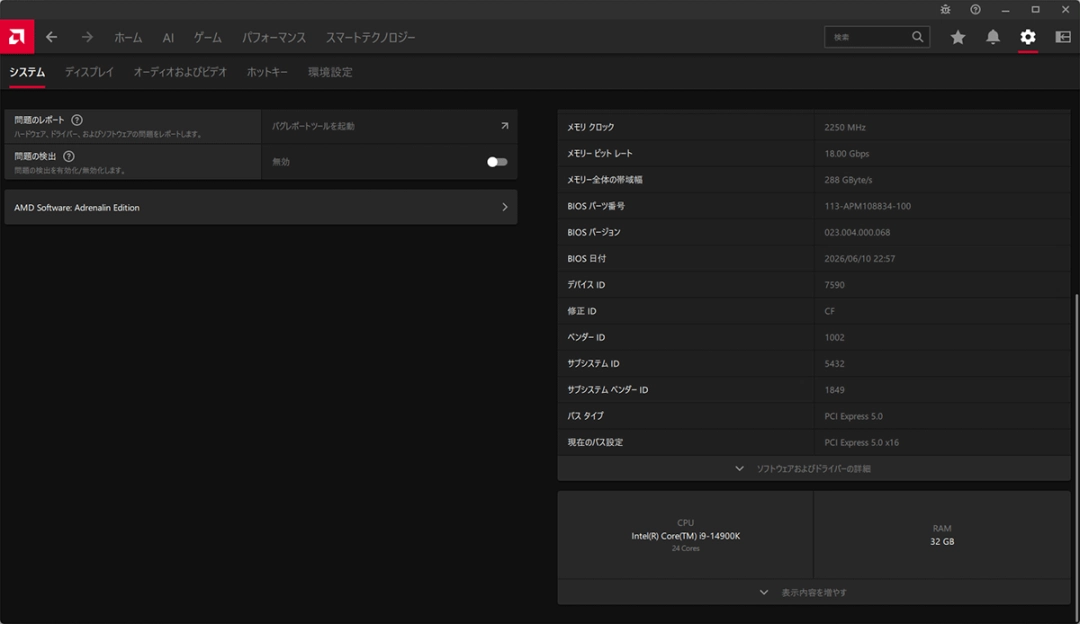Image resolution: width=1080 pixels, height=624 pixels.
Task: Click the AMD logo icon
Action: coord(17,37)
